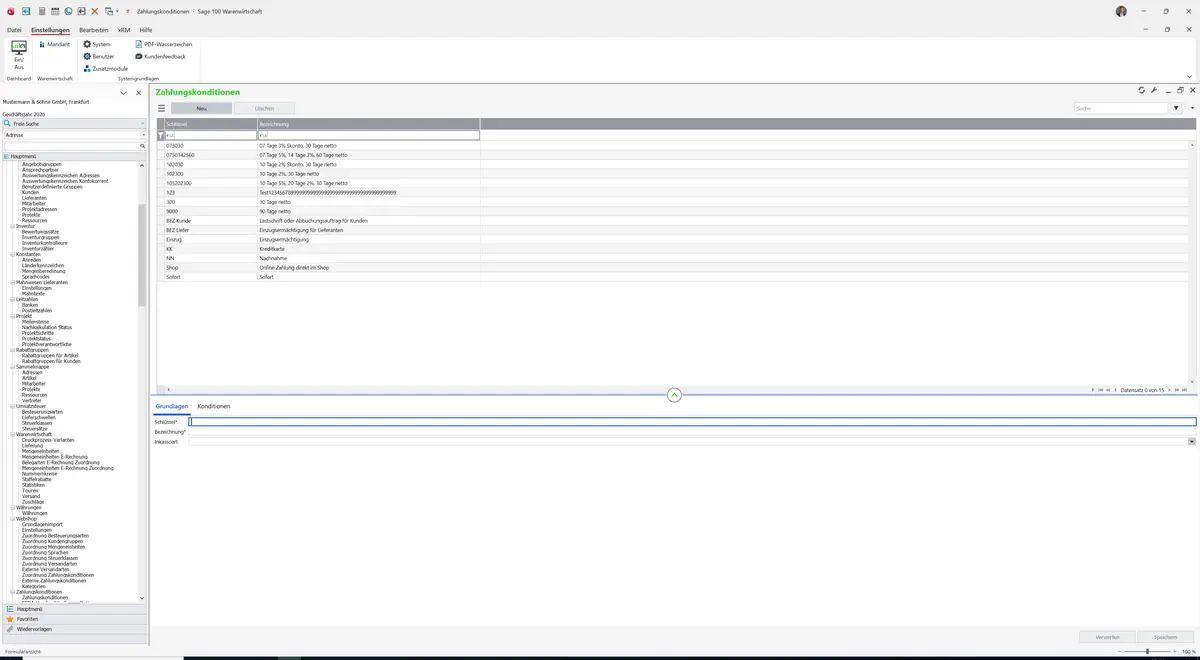Open the hamburger menu beside Neu
1200x660 pixels.
161,108
